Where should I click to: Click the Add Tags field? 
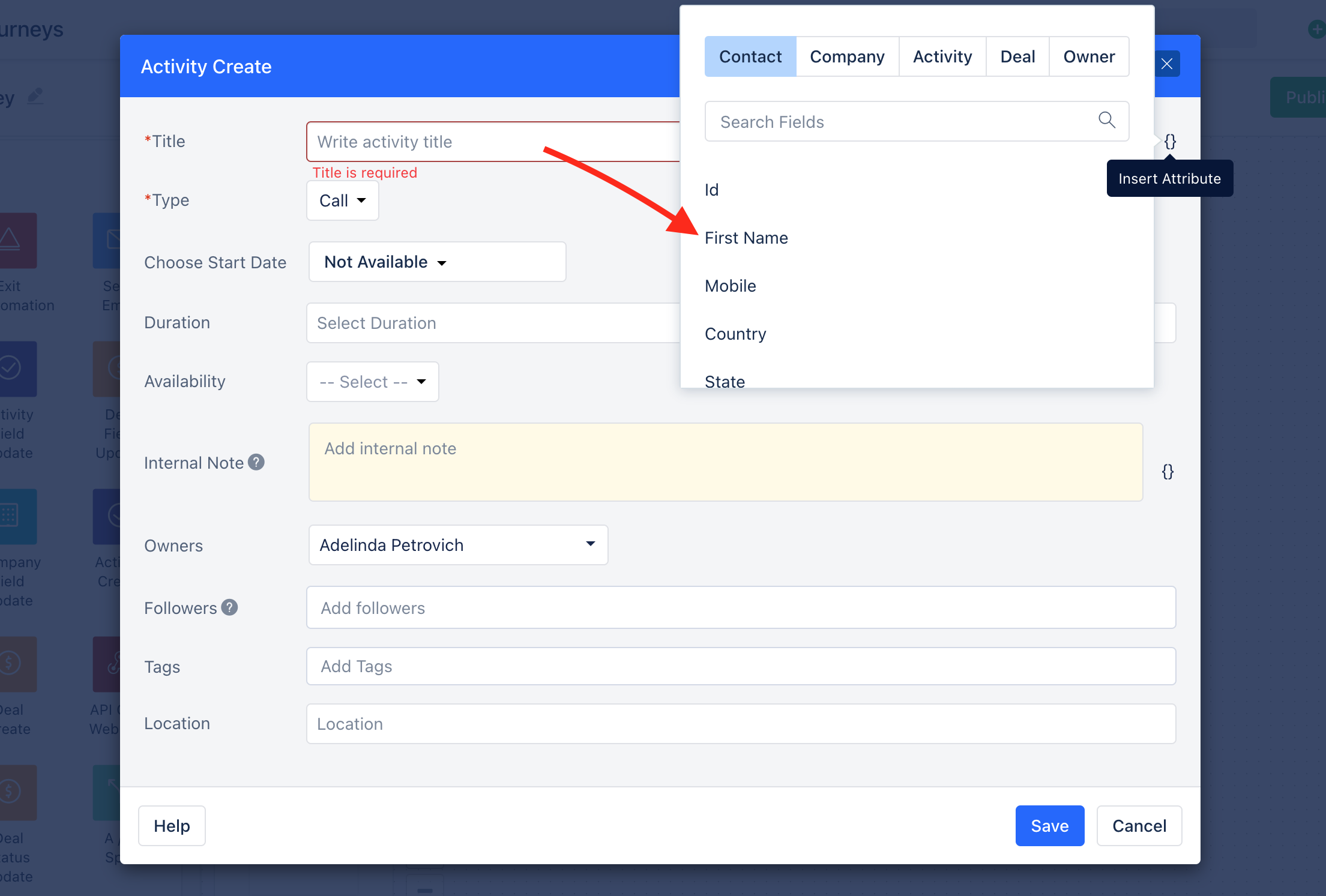point(741,666)
